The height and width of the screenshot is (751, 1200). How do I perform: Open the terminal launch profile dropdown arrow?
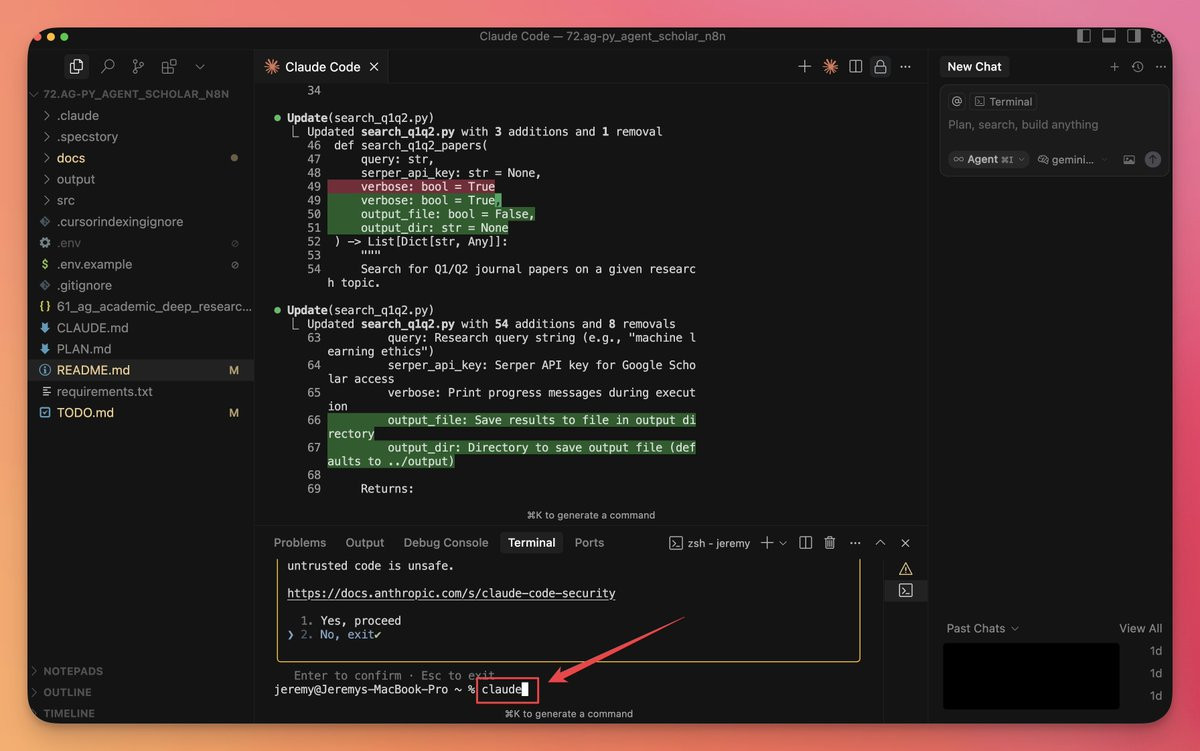pos(783,543)
